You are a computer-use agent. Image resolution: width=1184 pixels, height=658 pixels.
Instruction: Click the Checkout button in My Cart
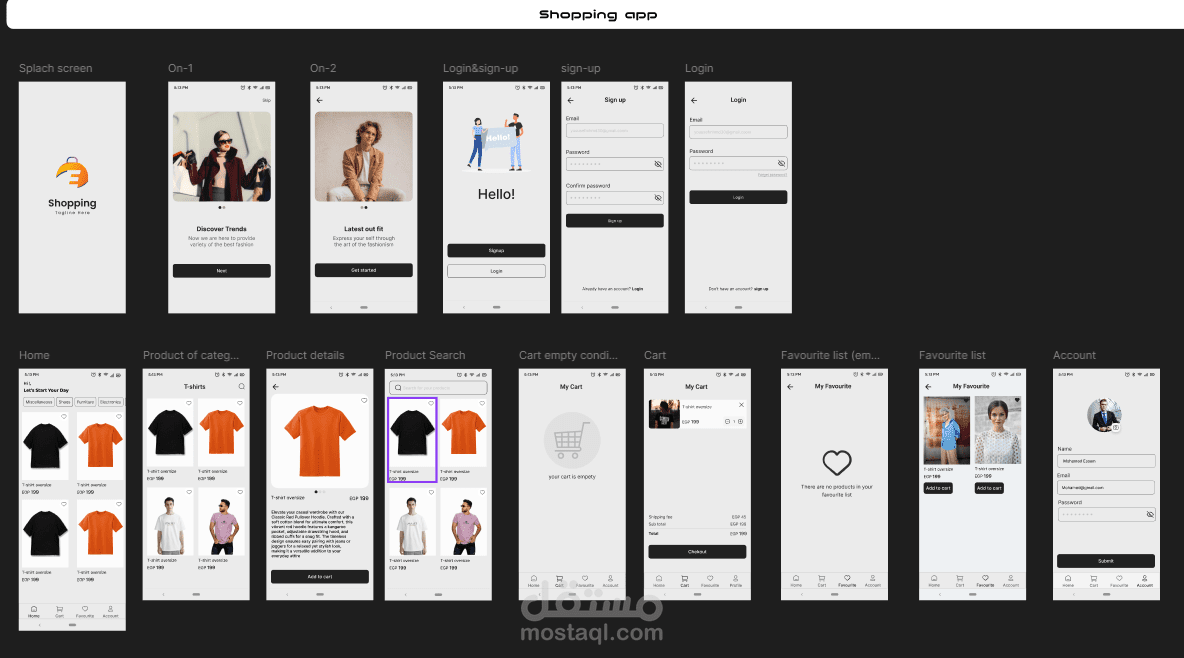click(697, 551)
